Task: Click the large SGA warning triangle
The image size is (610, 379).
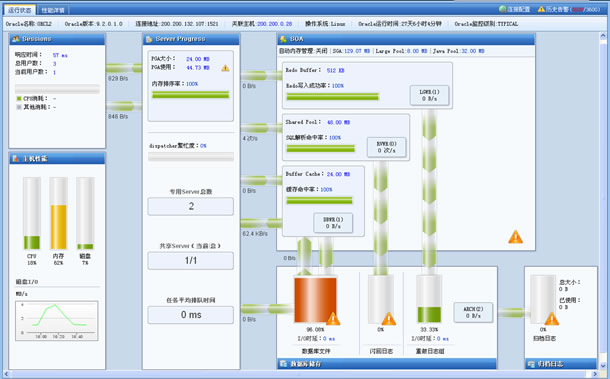Action: click(x=515, y=237)
